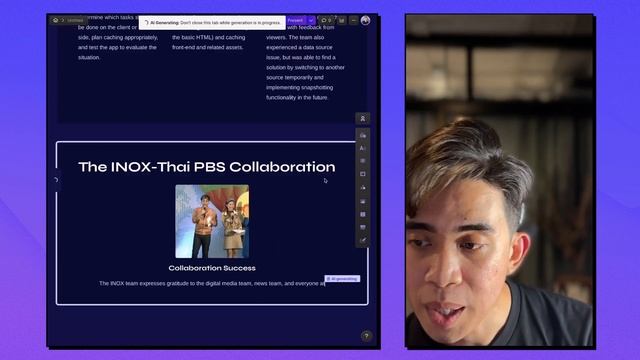Open the comments icon in top bar
The width and height of the screenshot is (640, 360).
point(326,20)
